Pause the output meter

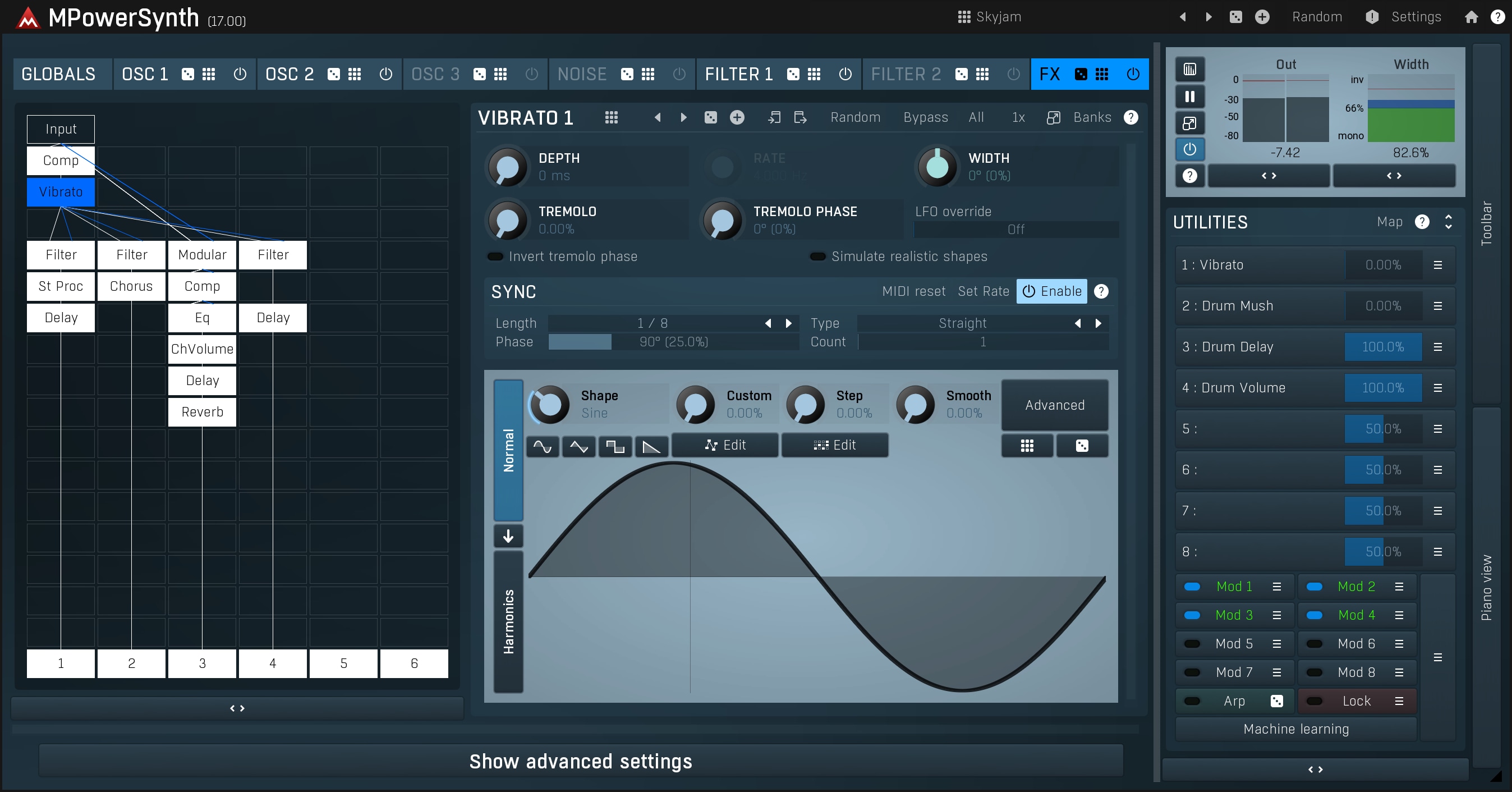pos(1189,97)
